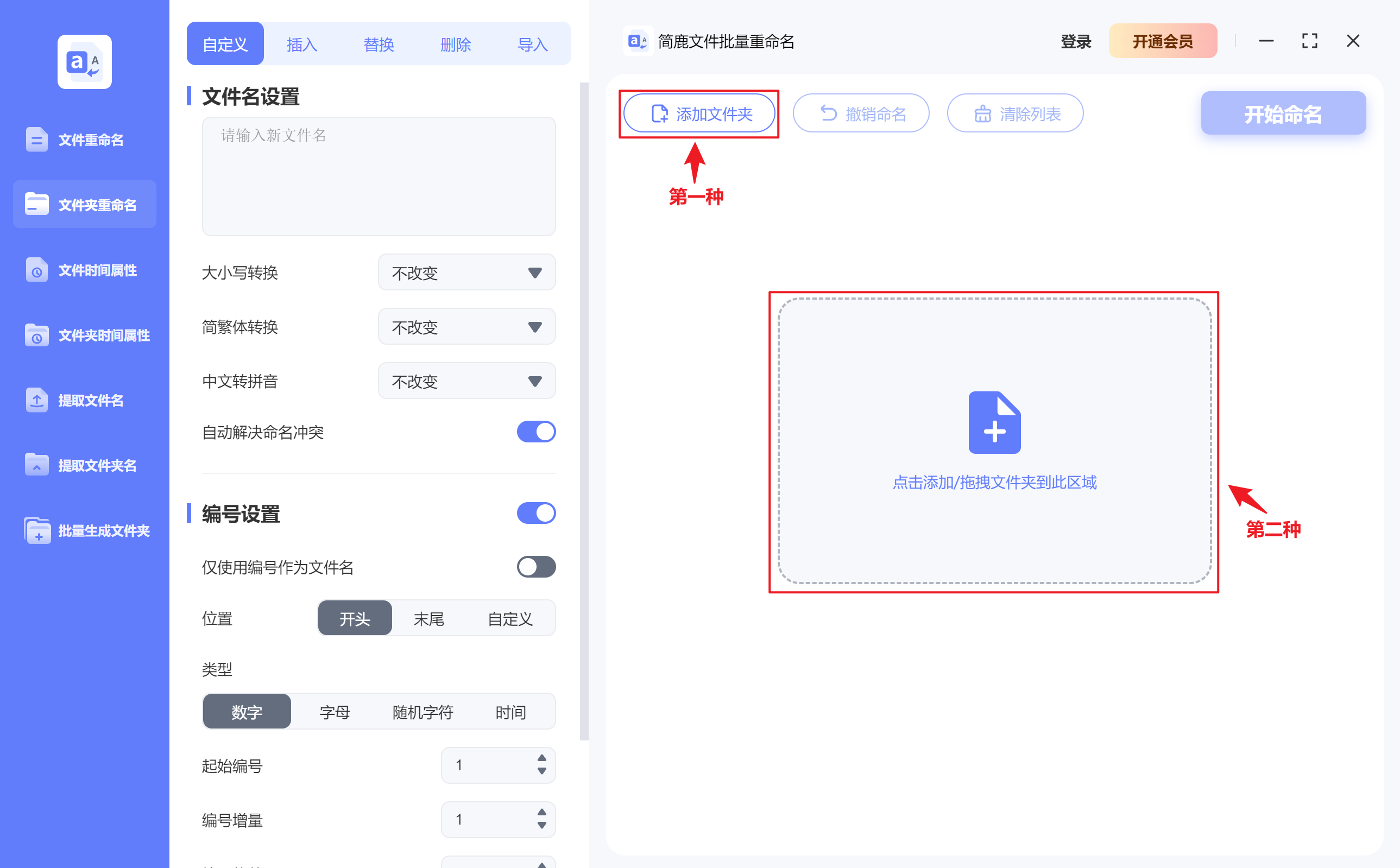Turn off the 编号设置 switch
The height and width of the screenshot is (868, 1400).
point(536,512)
